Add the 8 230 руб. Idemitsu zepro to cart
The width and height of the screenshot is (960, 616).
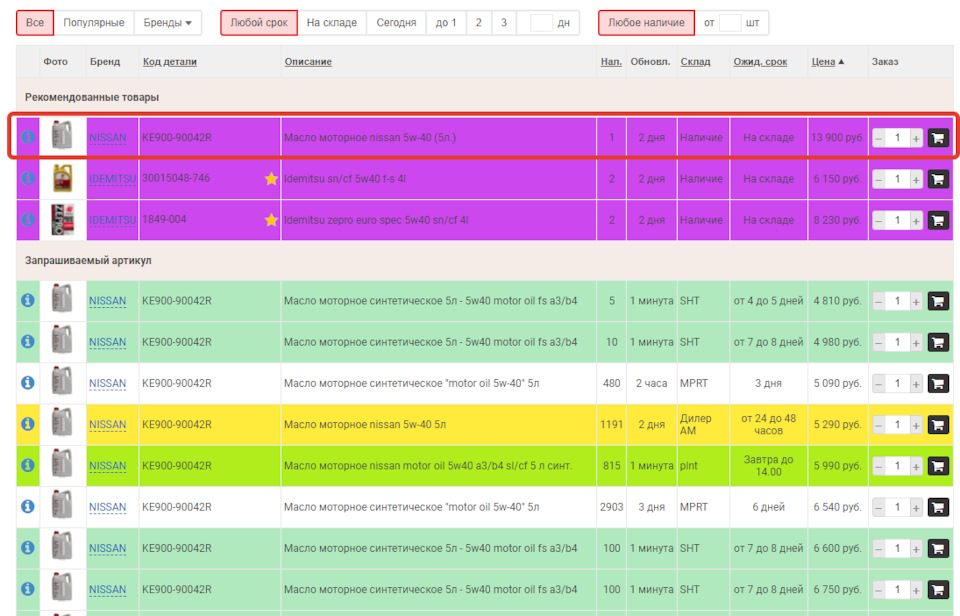click(938, 220)
